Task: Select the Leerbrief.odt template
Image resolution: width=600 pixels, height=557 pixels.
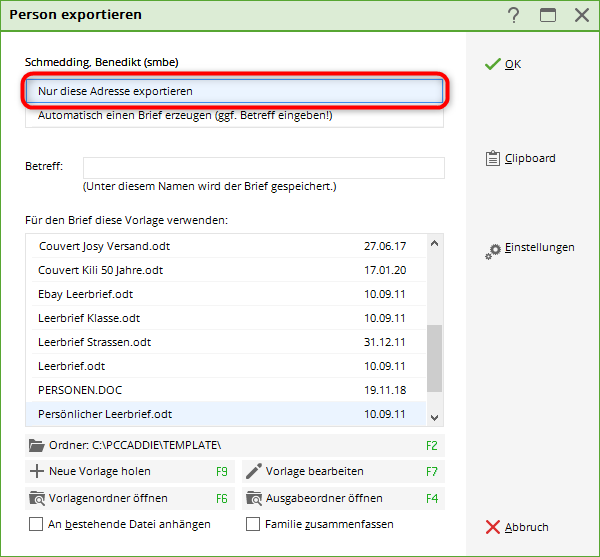Action: (71, 366)
